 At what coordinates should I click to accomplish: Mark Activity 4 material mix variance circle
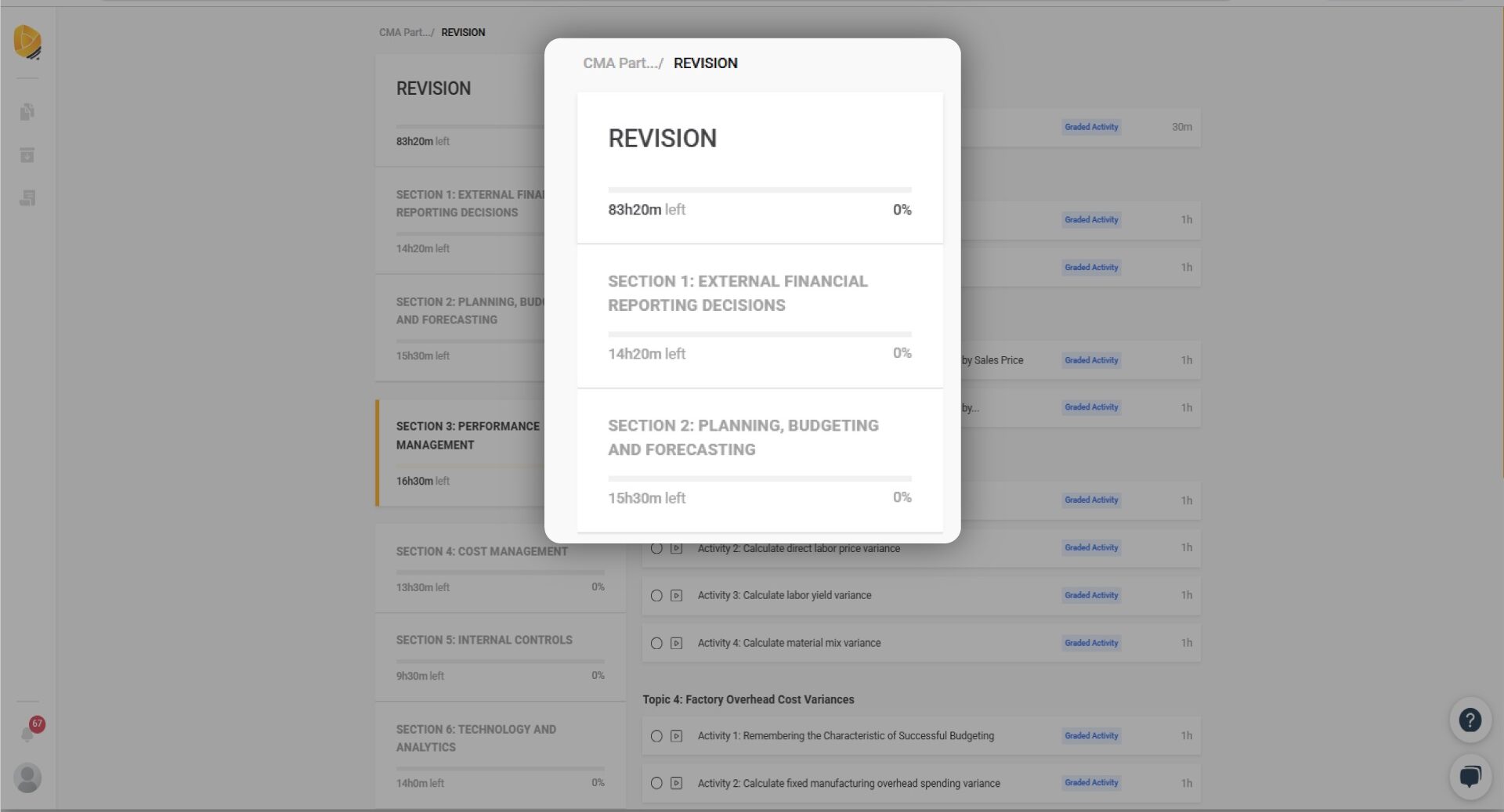click(x=656, y=643)
